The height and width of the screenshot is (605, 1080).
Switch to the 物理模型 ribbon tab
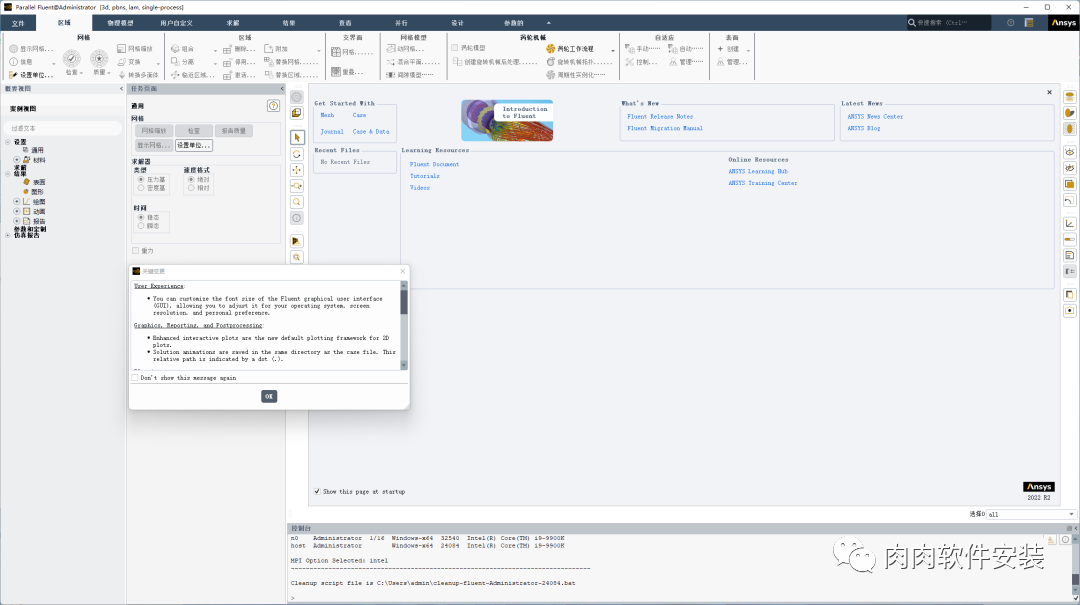(120, 23)
